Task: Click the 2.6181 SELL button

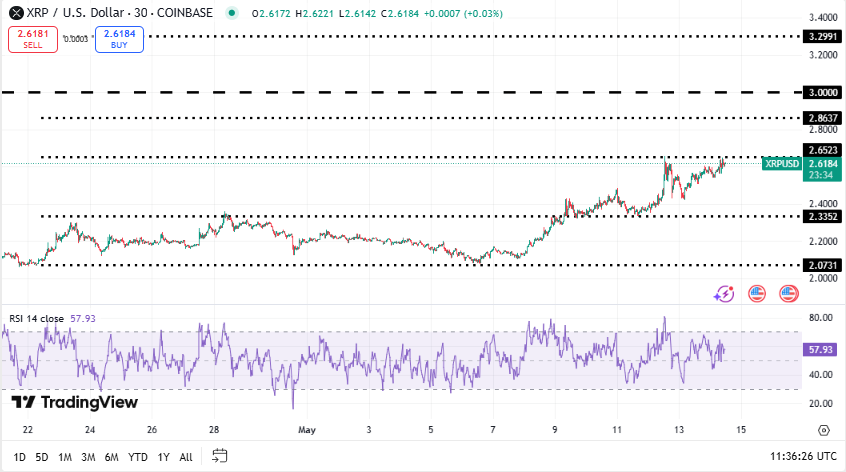Action: click(x=33, y=39)
